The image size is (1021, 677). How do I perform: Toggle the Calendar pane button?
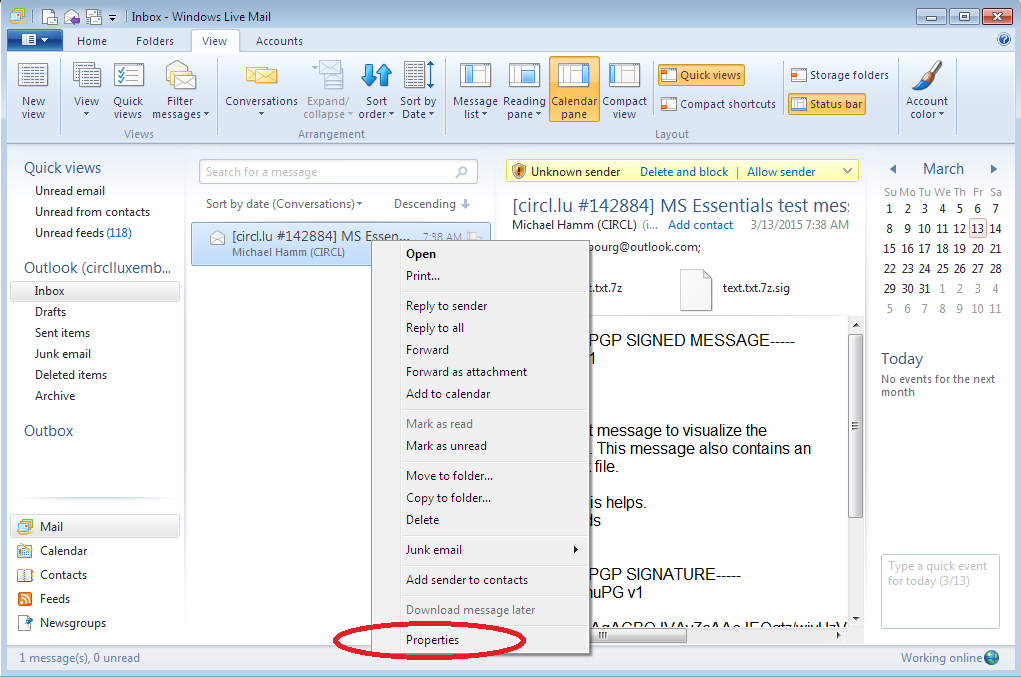[x=574, y=89]
